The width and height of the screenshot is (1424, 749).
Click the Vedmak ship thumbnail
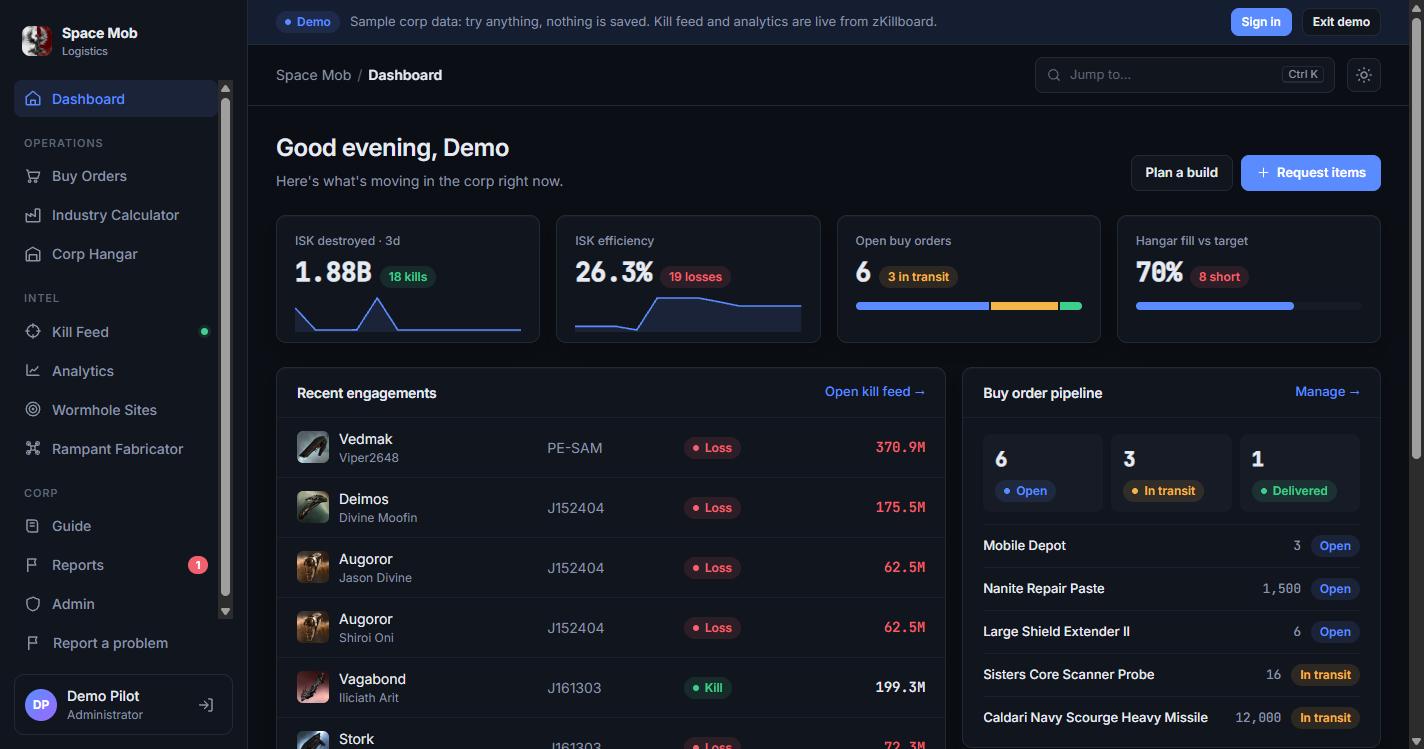313,447
